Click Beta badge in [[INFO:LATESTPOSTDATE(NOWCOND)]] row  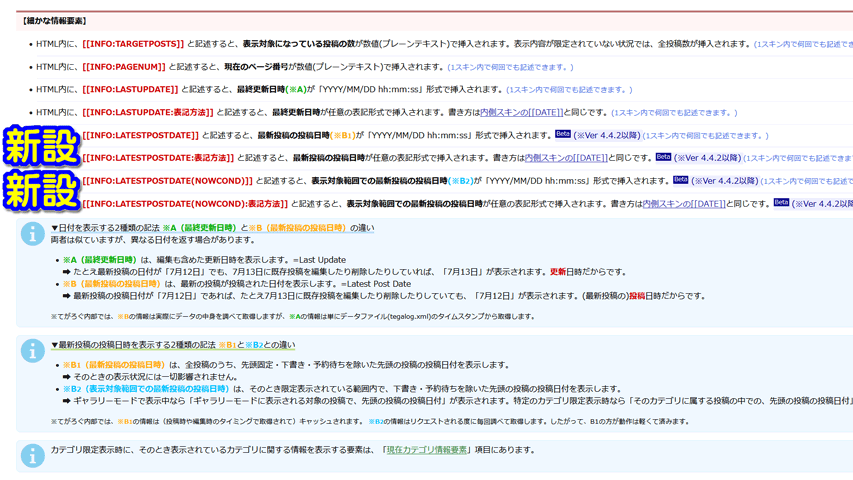(681, 180)
